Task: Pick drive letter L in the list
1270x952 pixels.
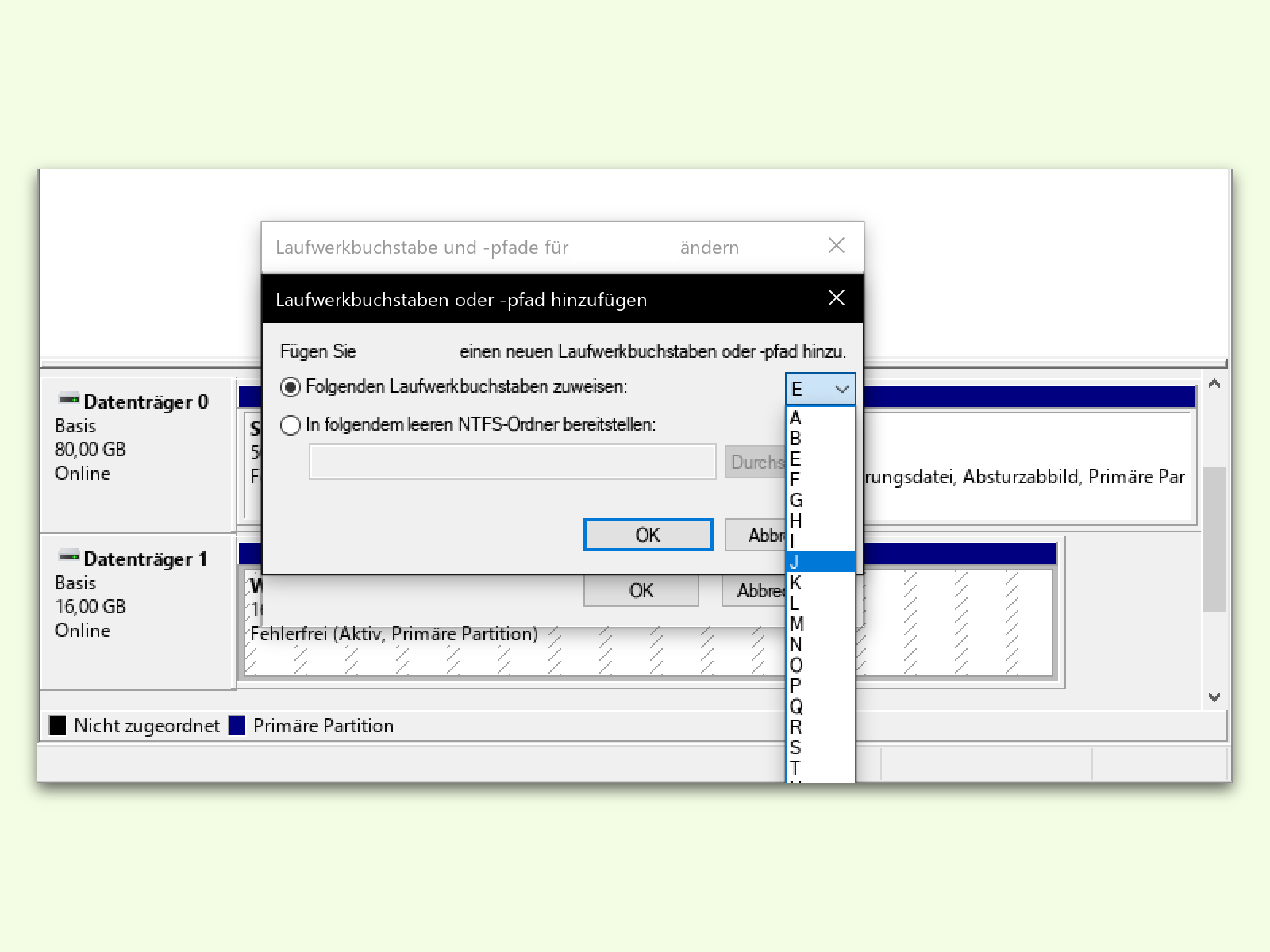Action: [x=821, y=604]
